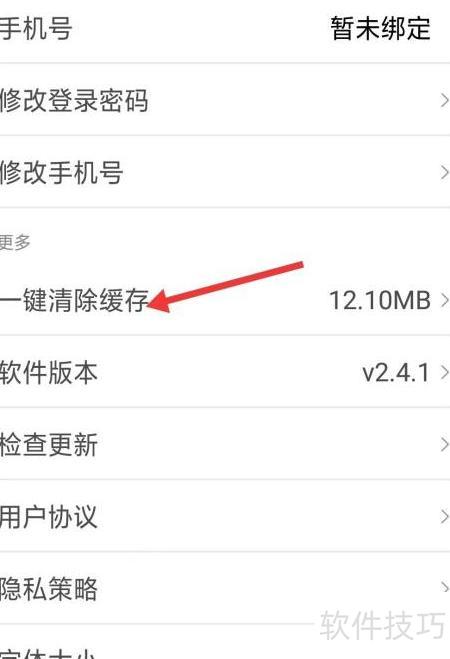Tap chevron on 隐私策略 row
This screenshot has width=450, height=659.
point(444,587)
